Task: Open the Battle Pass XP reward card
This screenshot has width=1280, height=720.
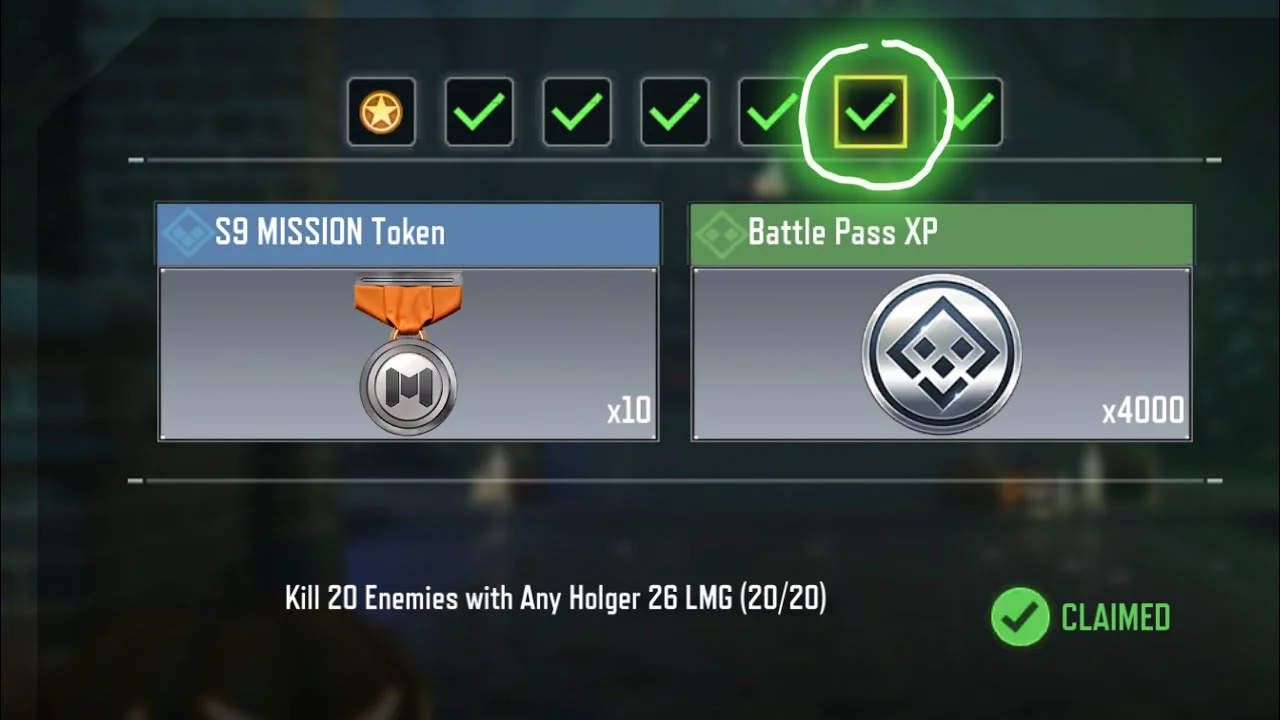Action: tap(941, 322)
